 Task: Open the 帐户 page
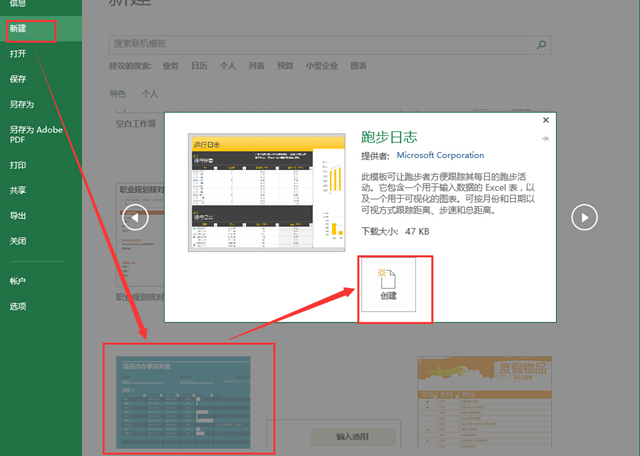(18, 281)
